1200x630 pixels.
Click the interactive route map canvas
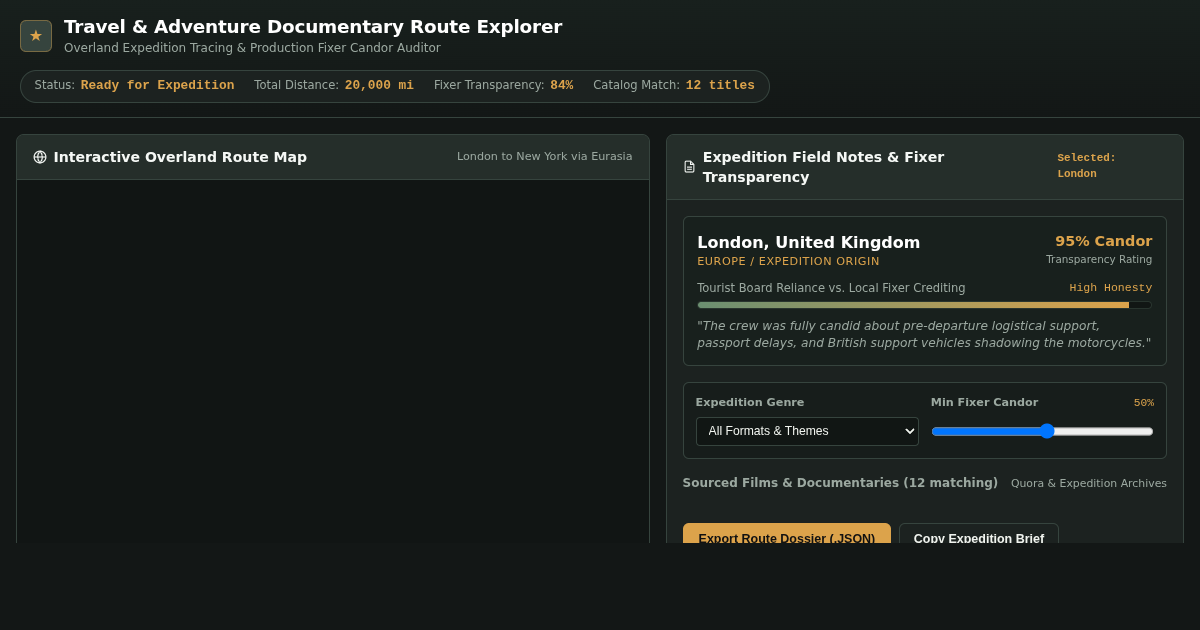pyautogui.click(x=333, y=361)
